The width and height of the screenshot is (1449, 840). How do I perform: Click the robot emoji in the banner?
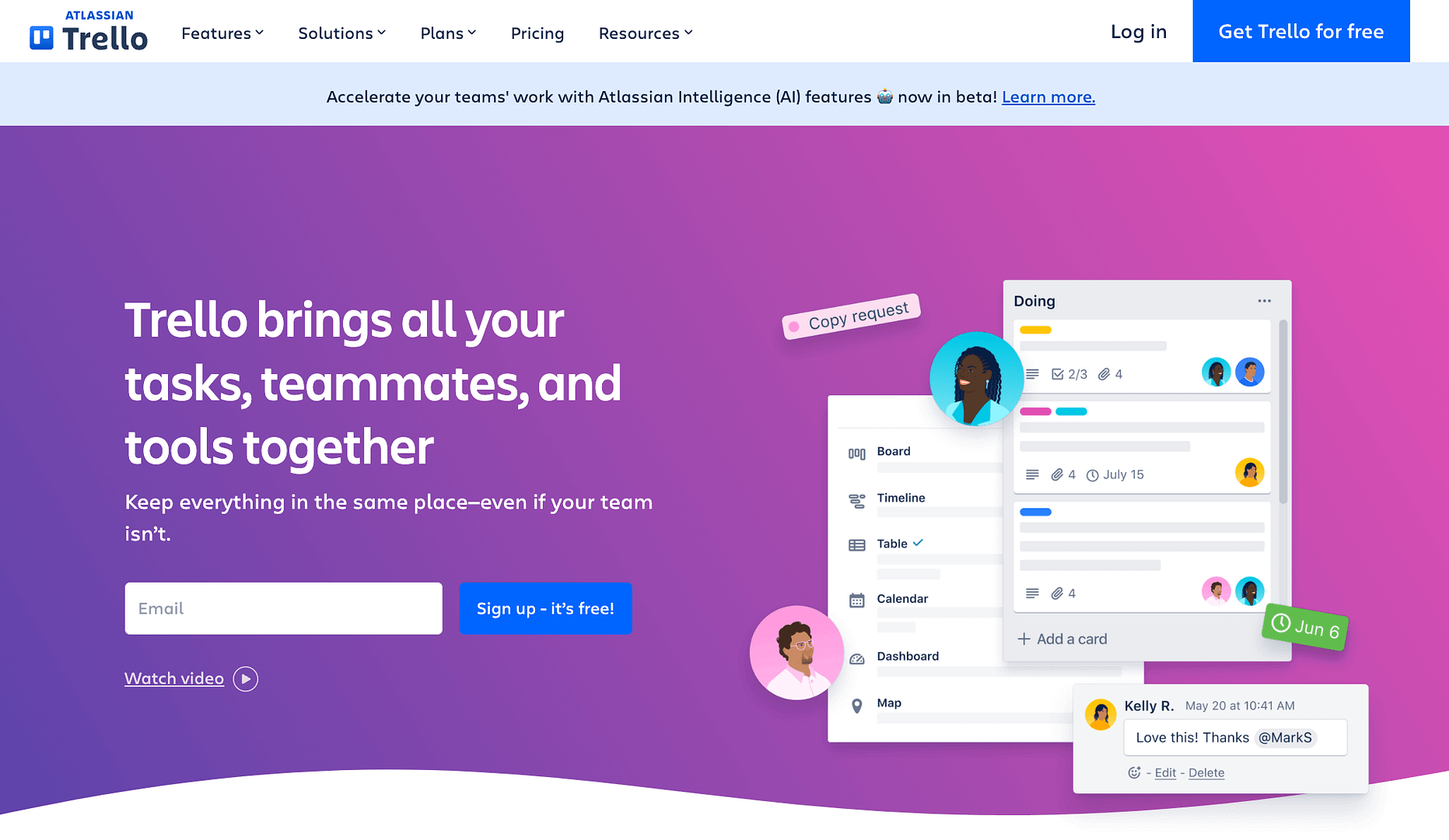point(884,96)
